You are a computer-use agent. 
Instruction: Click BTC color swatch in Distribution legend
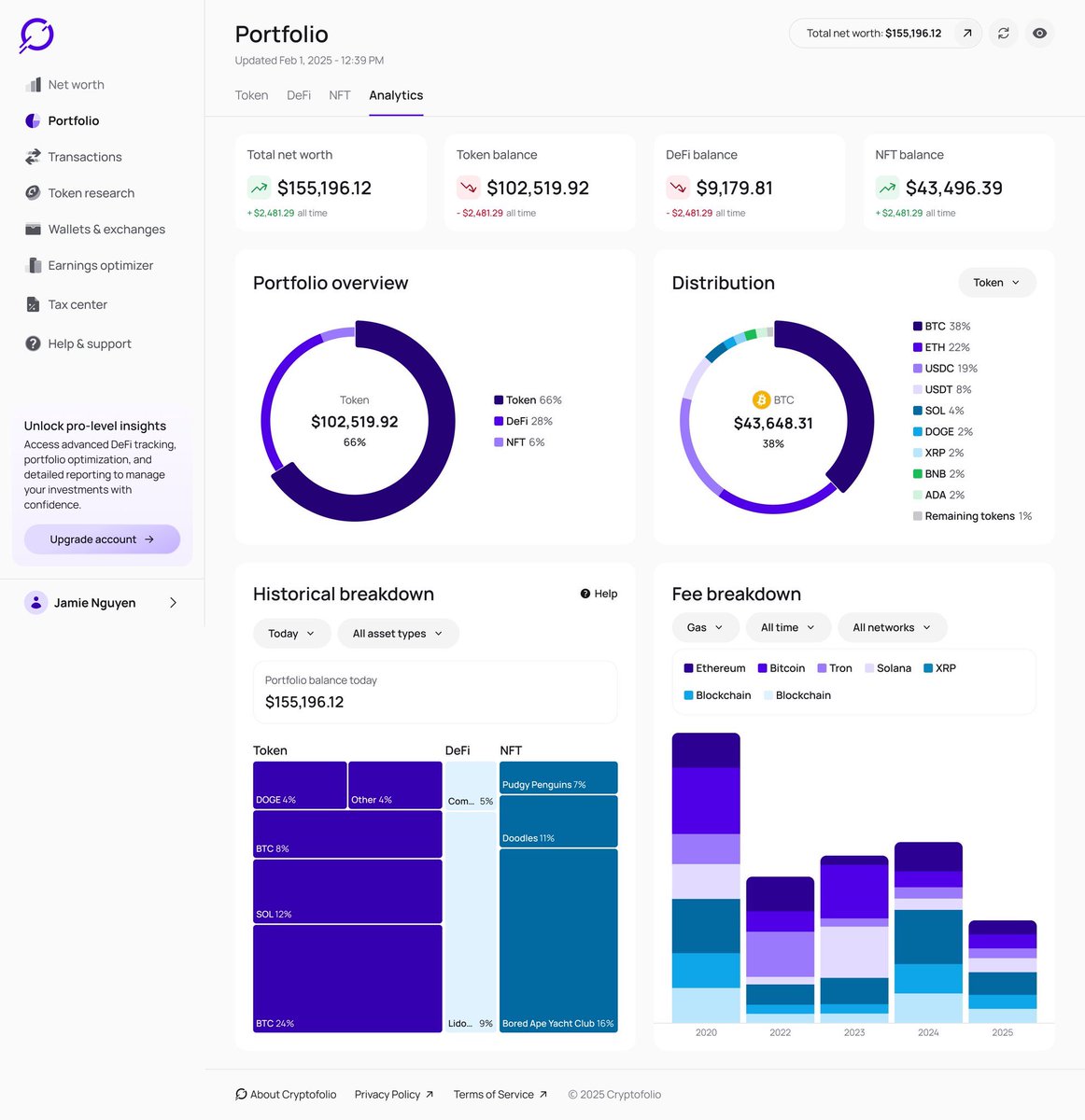[918, 327]
